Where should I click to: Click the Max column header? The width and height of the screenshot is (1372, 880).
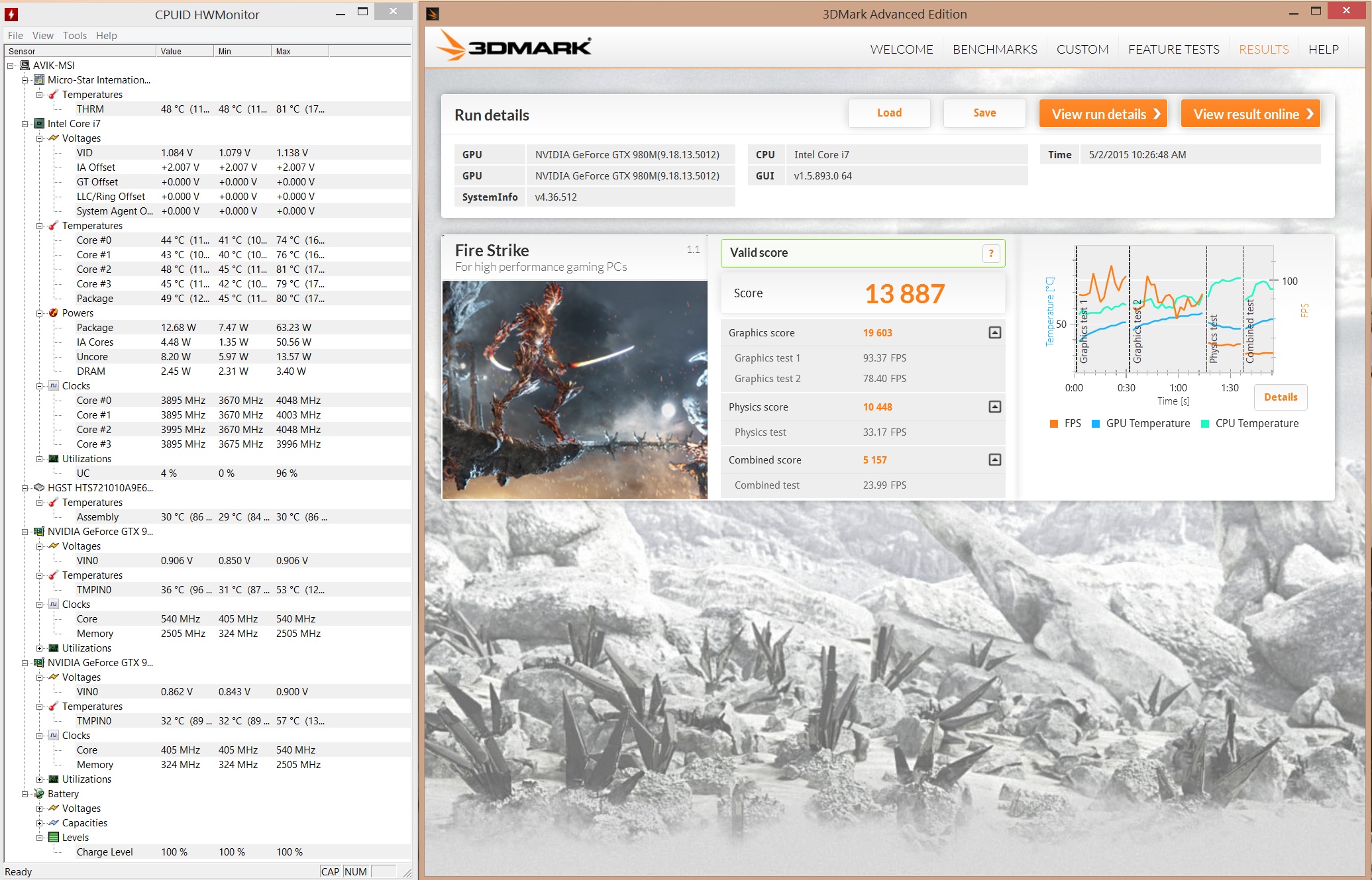[300, 51]
